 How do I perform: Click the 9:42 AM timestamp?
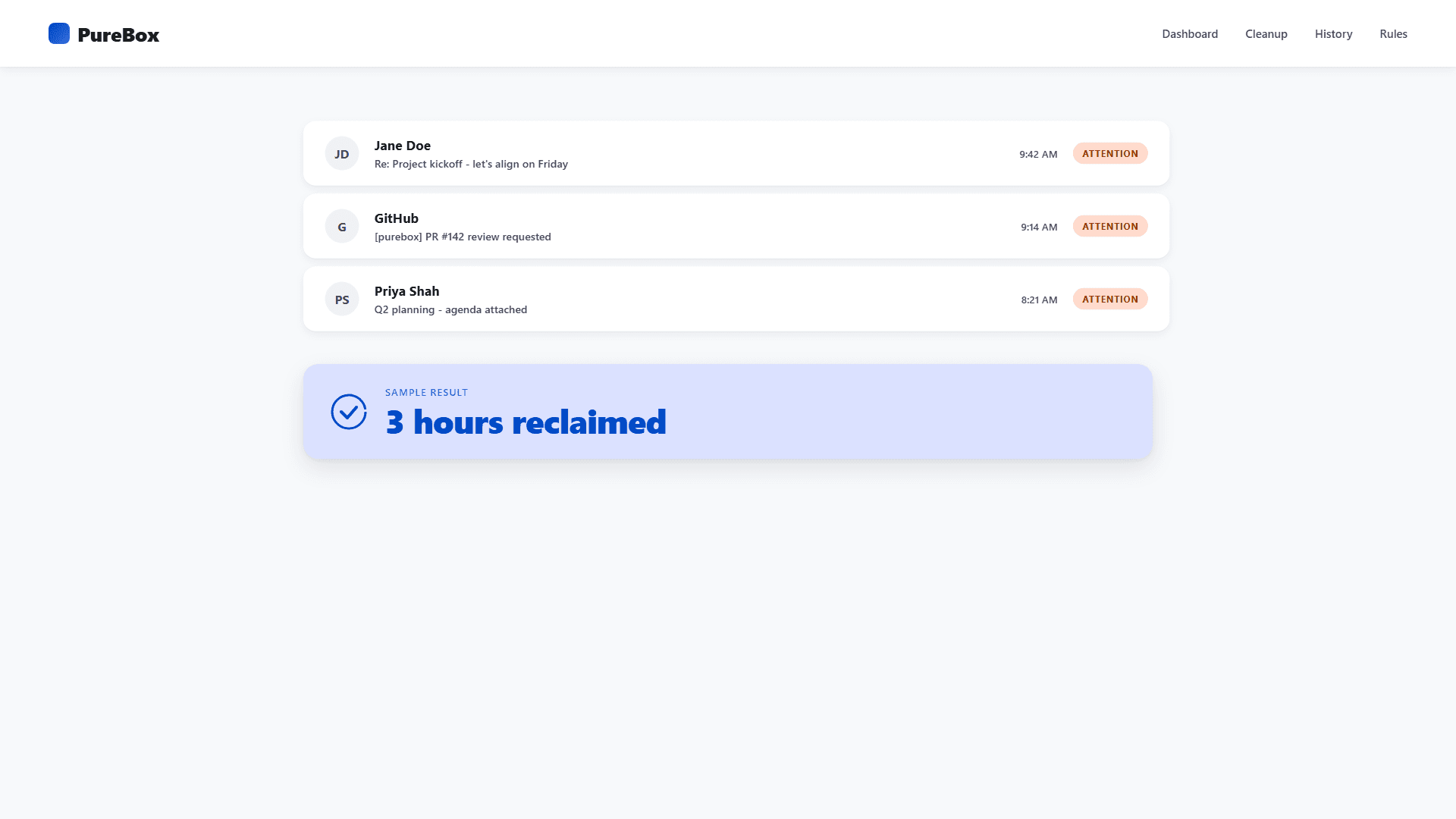1038,154
